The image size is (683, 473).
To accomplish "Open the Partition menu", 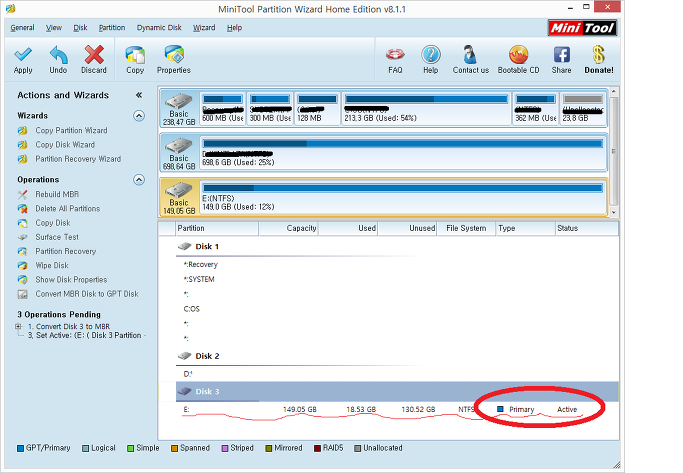I will point(112,28).
